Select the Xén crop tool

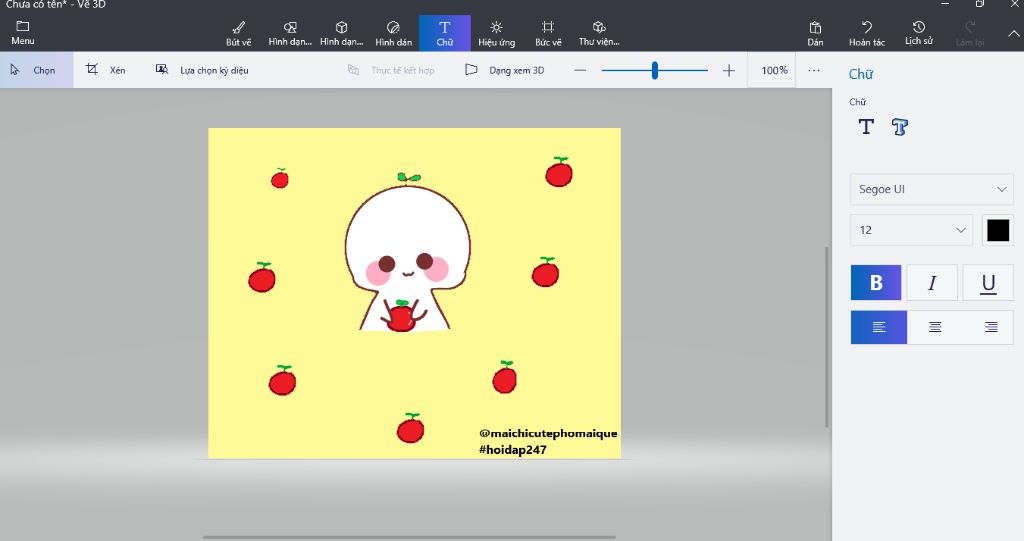coord(106,70)
